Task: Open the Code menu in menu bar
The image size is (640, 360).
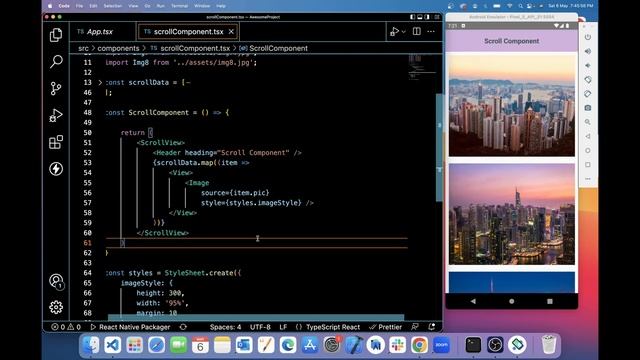Action: pyautogui.click(x=64, y=6)
